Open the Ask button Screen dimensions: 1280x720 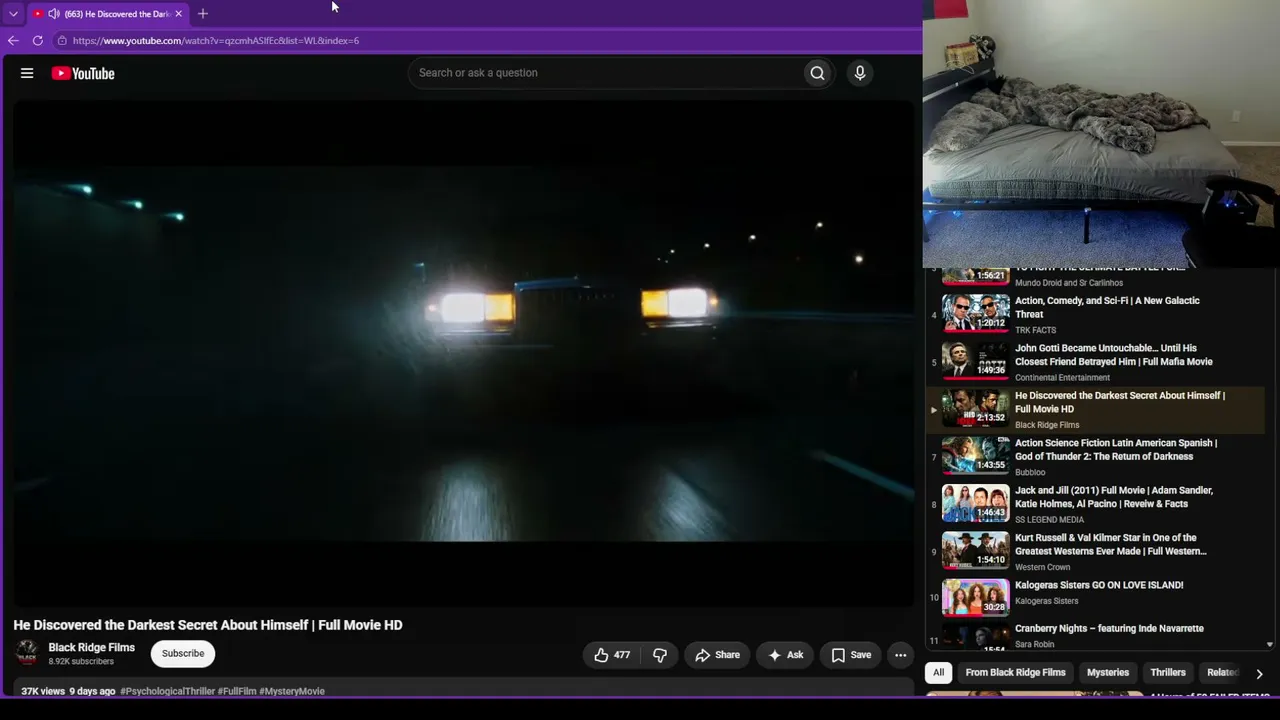[x=785, y=655]
